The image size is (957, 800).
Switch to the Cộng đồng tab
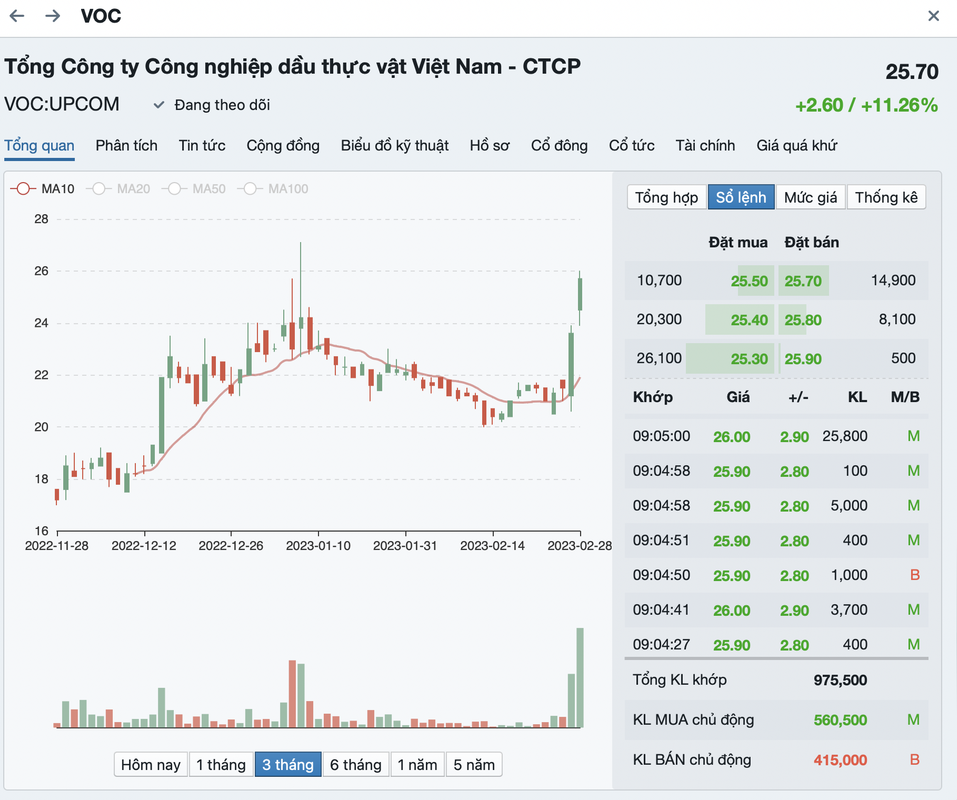click(283, 145)
